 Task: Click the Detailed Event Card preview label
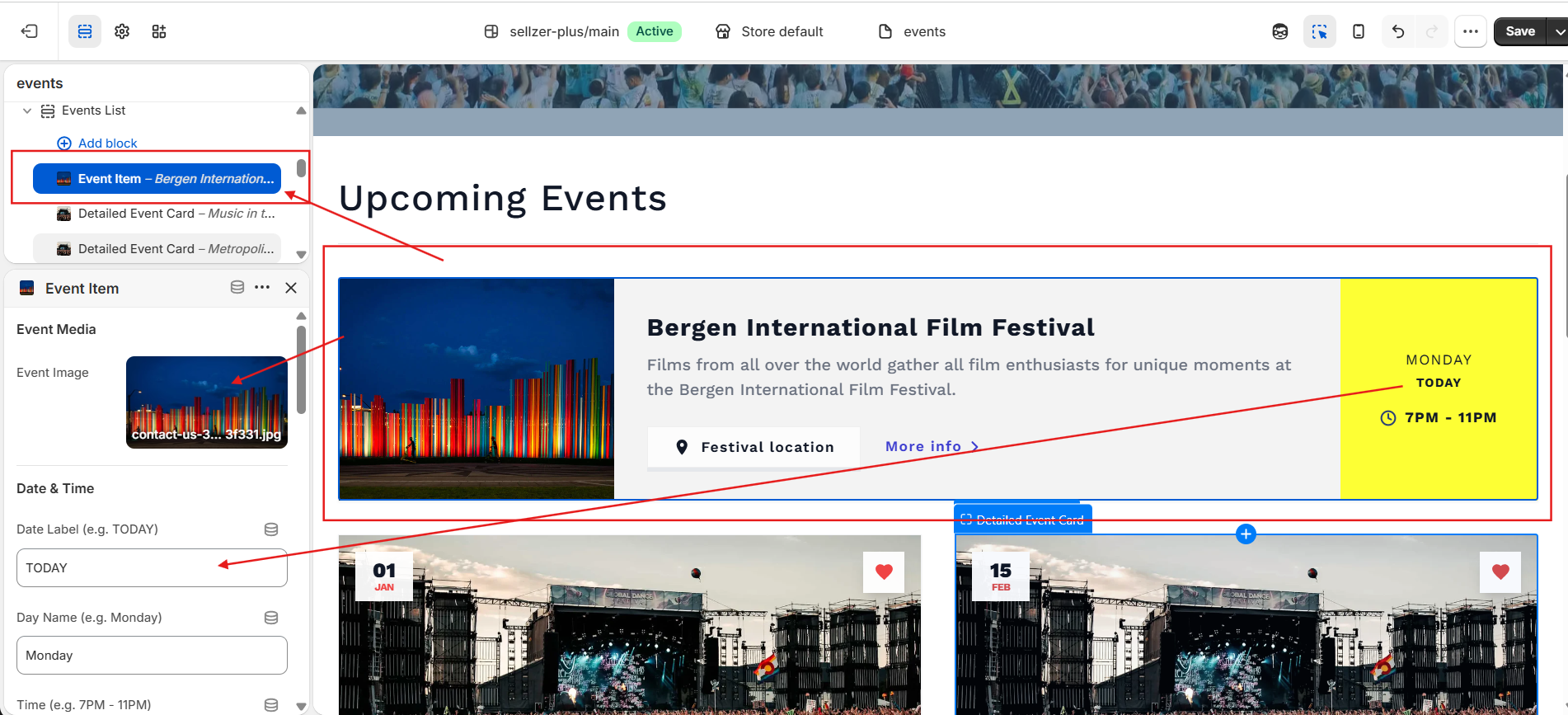[x=1023, y=520]
